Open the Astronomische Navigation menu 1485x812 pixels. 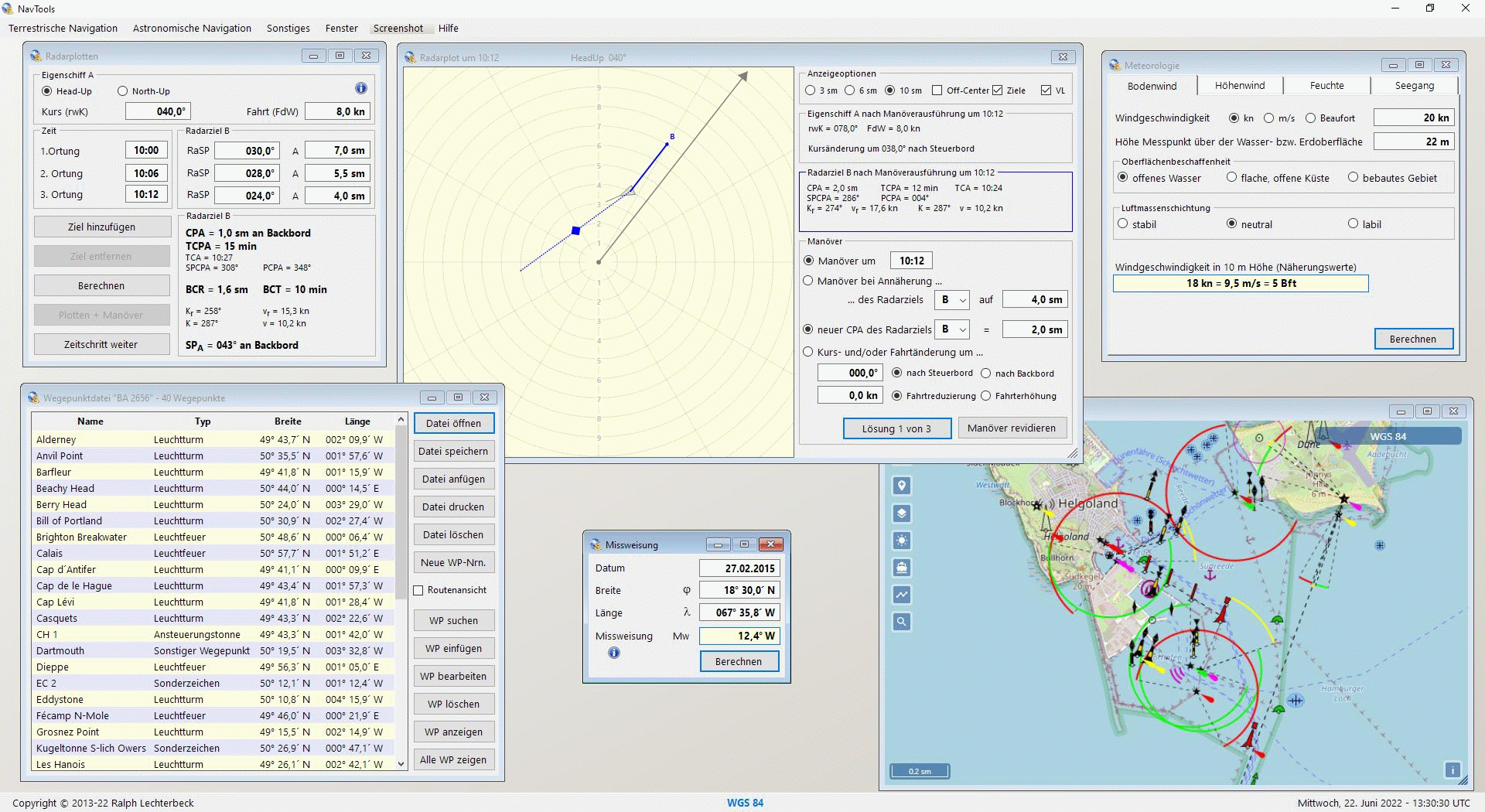(191, 28)
